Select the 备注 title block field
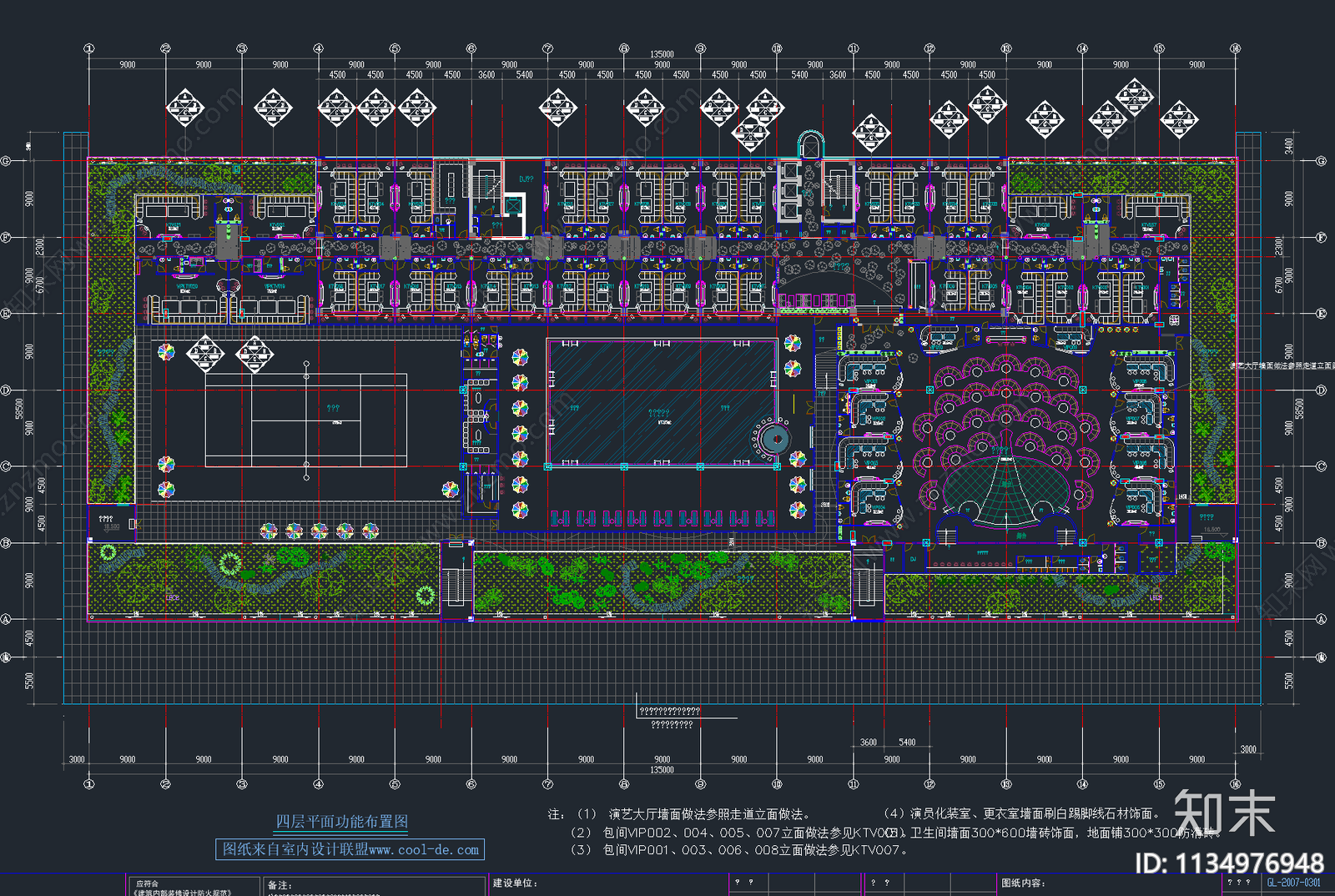Image resolution: width=1335 pixels, height=896 pixels. point(279,884)
